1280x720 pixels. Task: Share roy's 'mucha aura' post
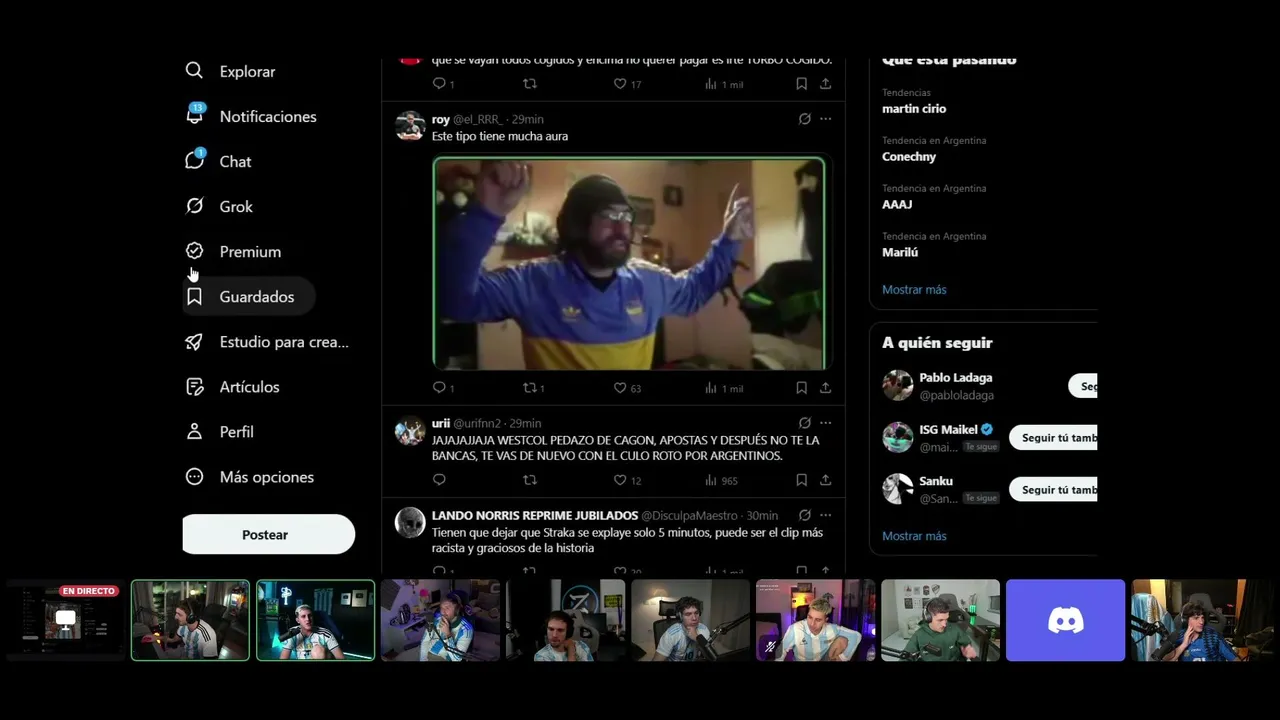[825, 388]
